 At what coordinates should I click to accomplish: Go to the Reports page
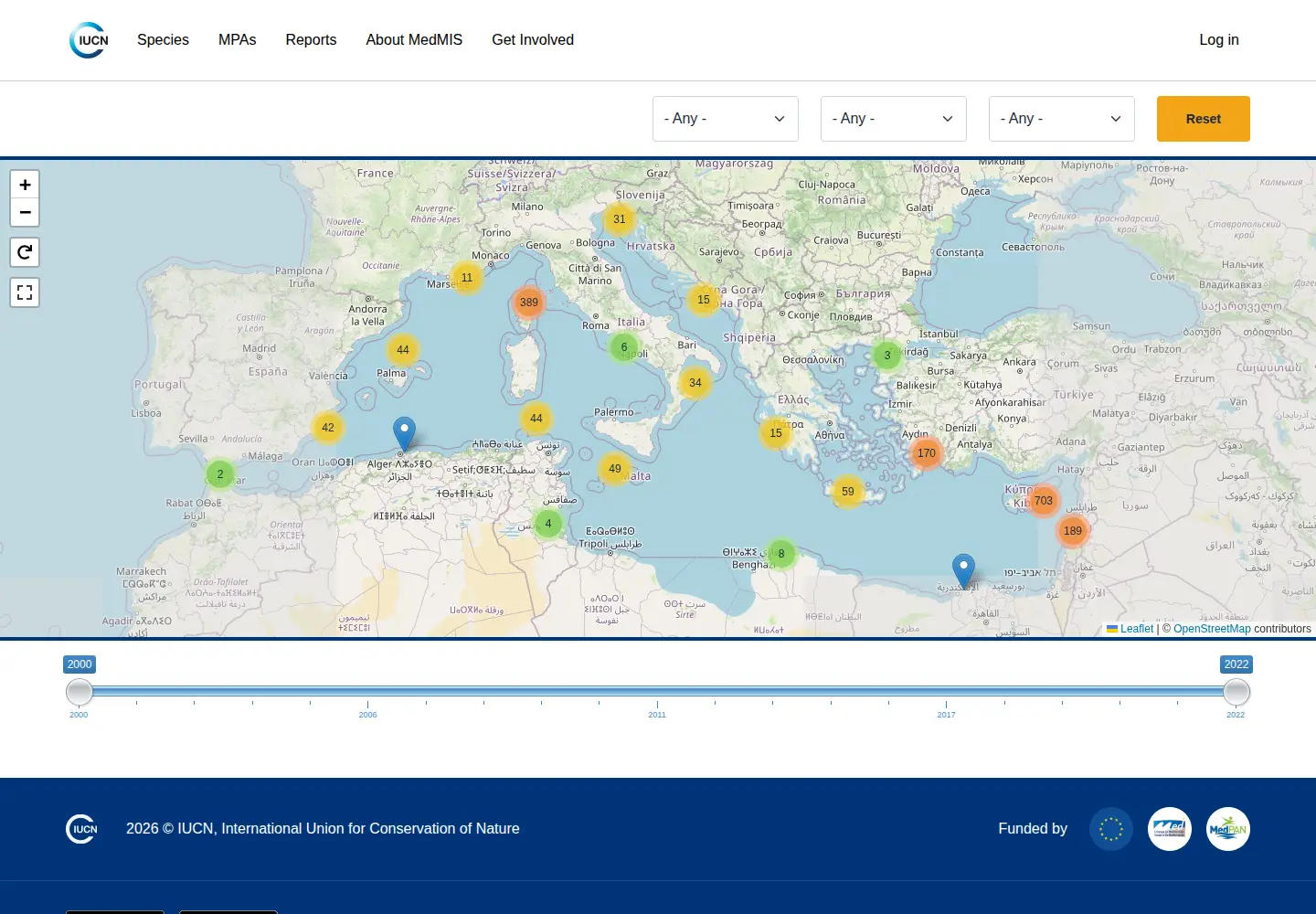point(311,40)
